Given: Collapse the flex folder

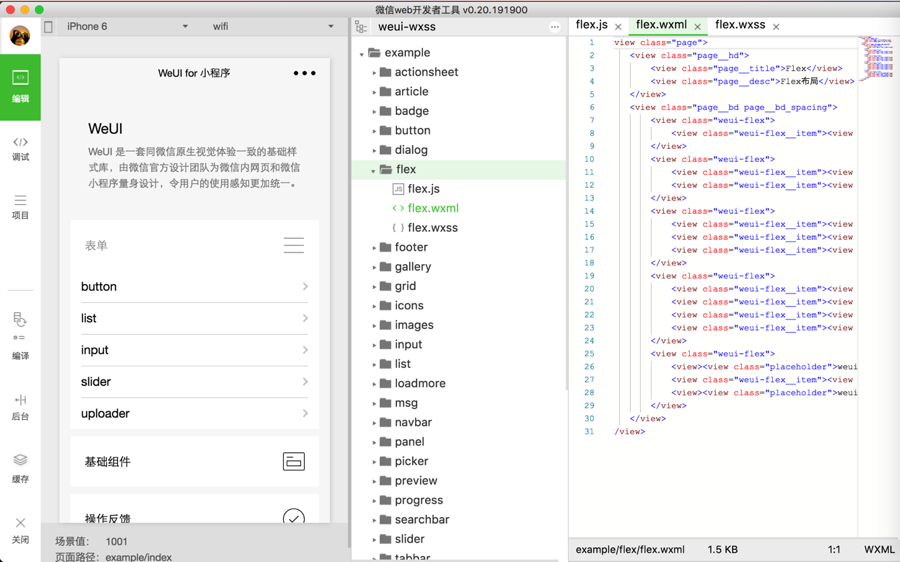Looking at the screenshot, I should [x=373, y=170].
